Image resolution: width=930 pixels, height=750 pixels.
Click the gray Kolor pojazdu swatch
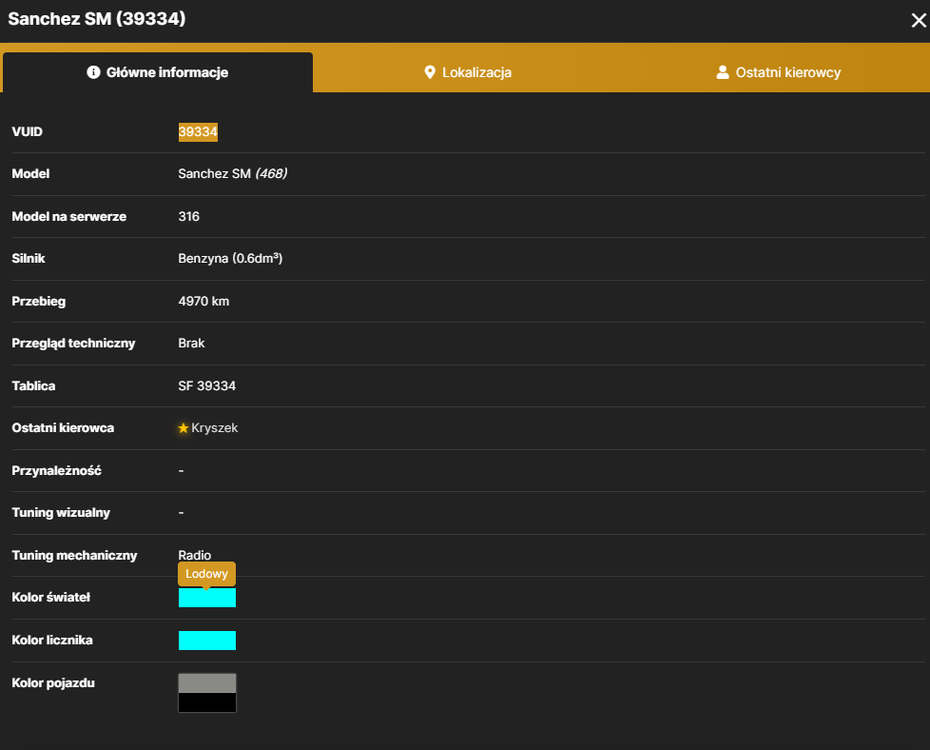pos(207,683)
